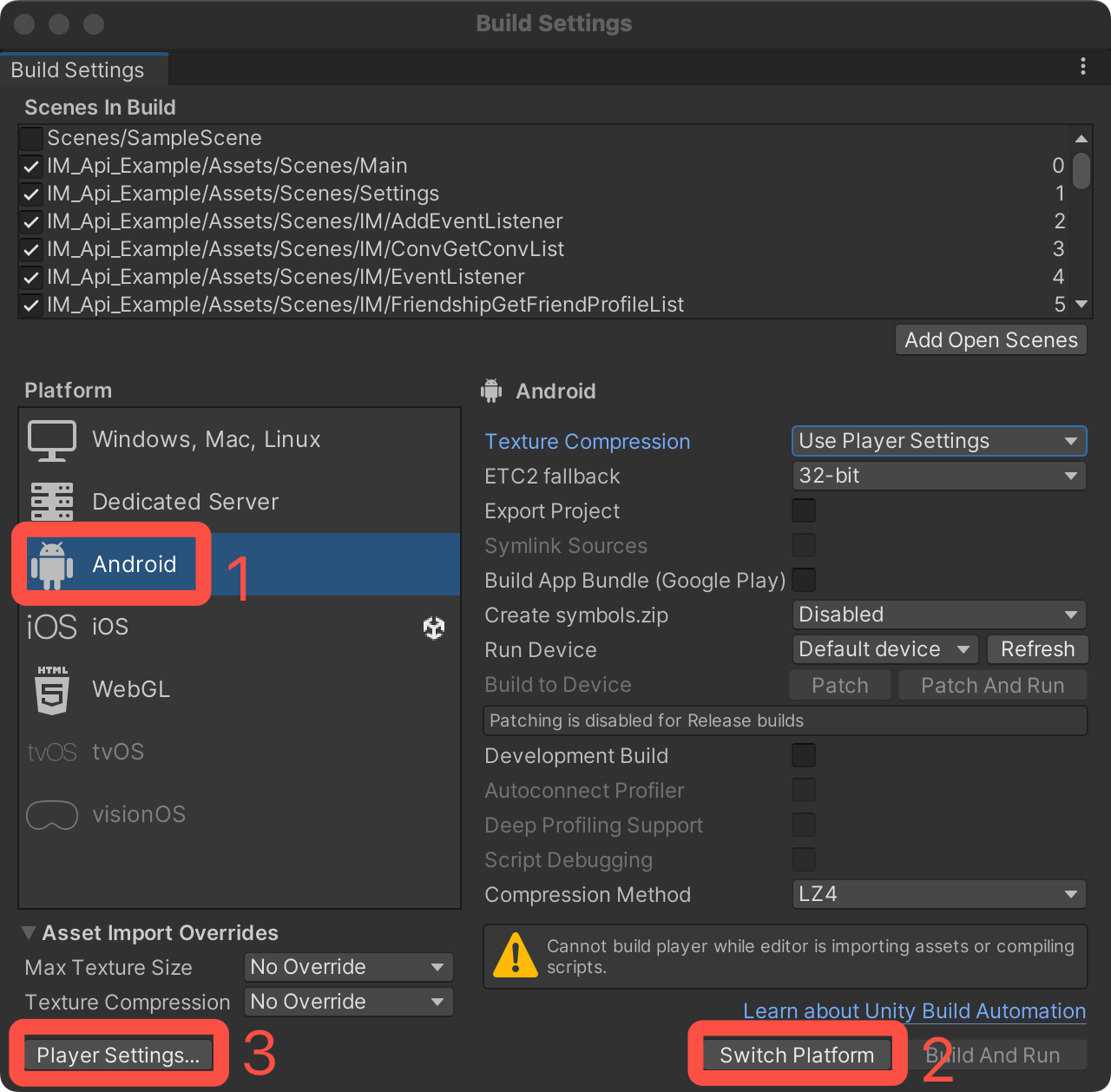The height and width of the screenshot is (1092, 1111).
Task: Select the Dedicated Server platform icon
Action: click(x=52, y=502)
